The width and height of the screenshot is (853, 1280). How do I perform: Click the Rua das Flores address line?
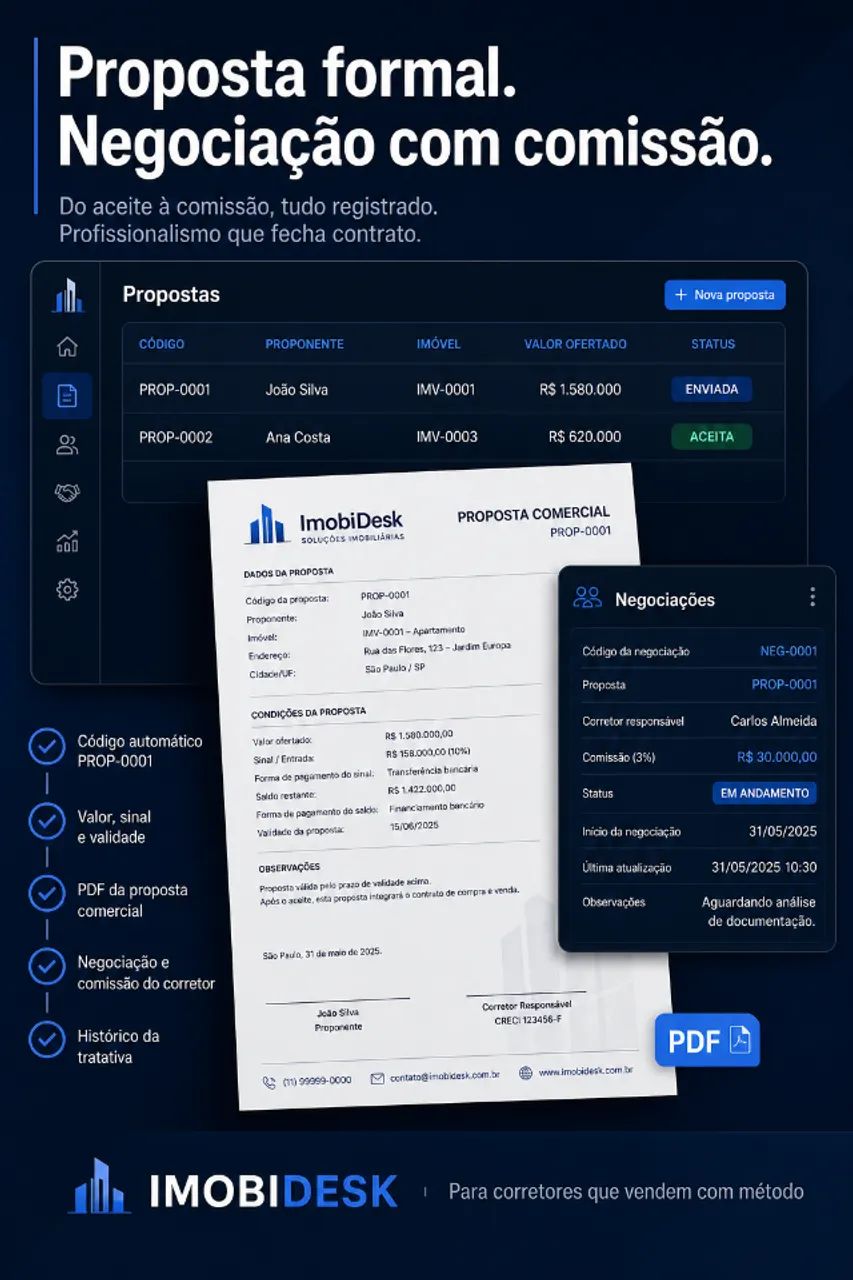437,649
